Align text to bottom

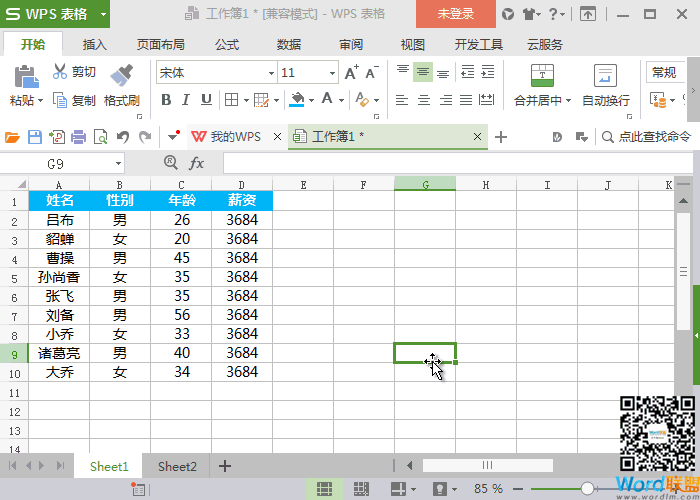(443, 72)
